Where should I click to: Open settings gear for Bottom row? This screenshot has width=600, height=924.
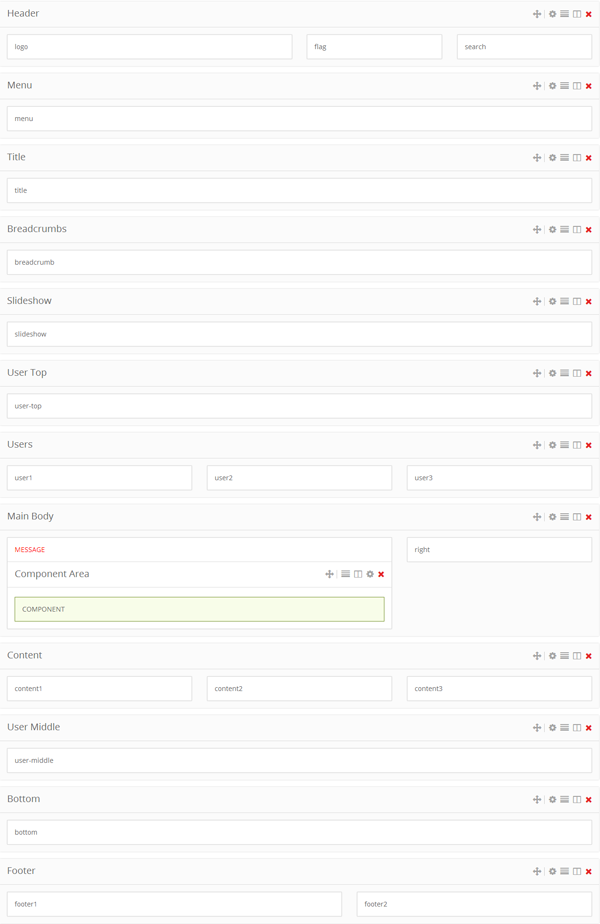[x=552, y=800]
